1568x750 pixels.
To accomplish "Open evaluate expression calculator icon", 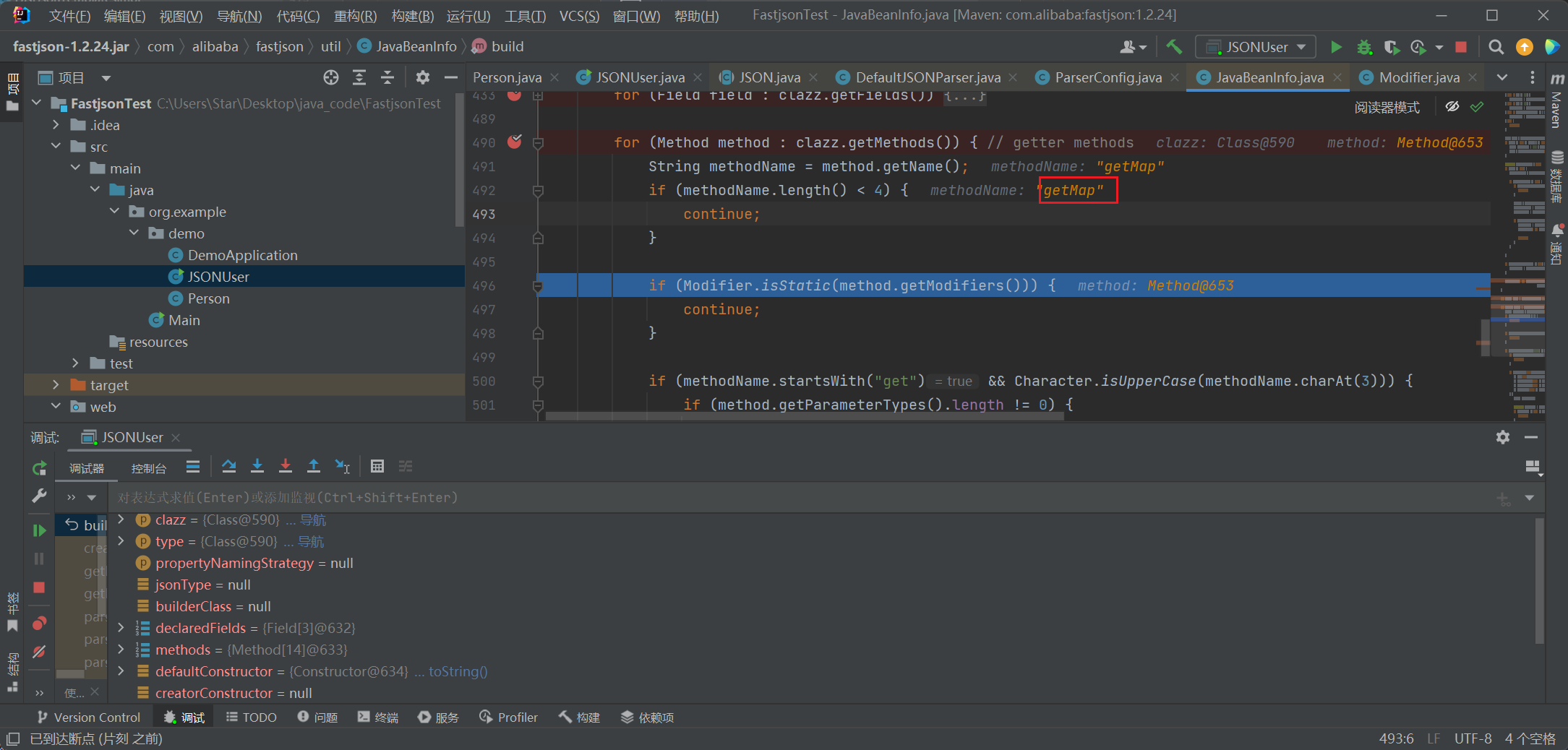I will click(377, 466).
